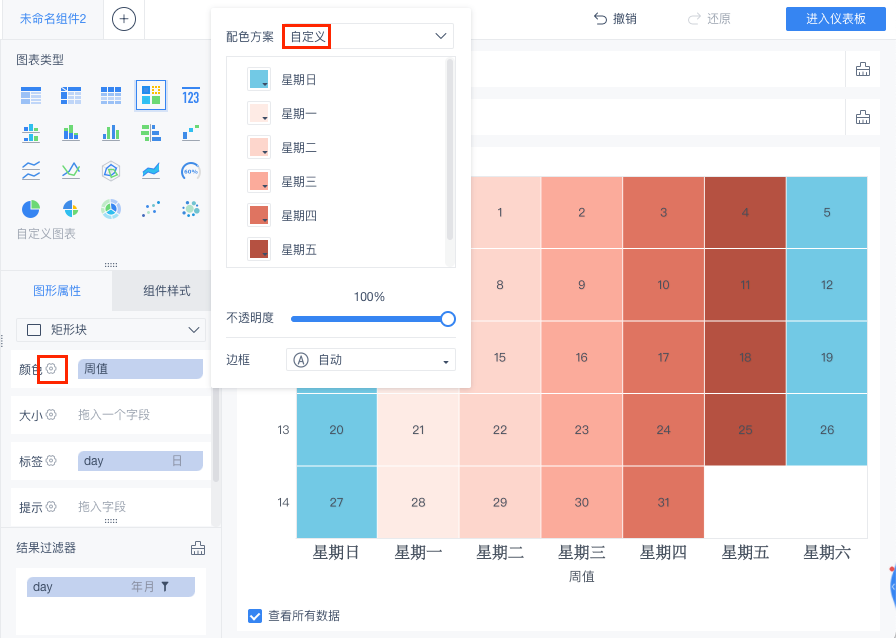Click clear icon beside 结果过滤器
Screen dimensions: 896x638
click(x=198, y=547)
